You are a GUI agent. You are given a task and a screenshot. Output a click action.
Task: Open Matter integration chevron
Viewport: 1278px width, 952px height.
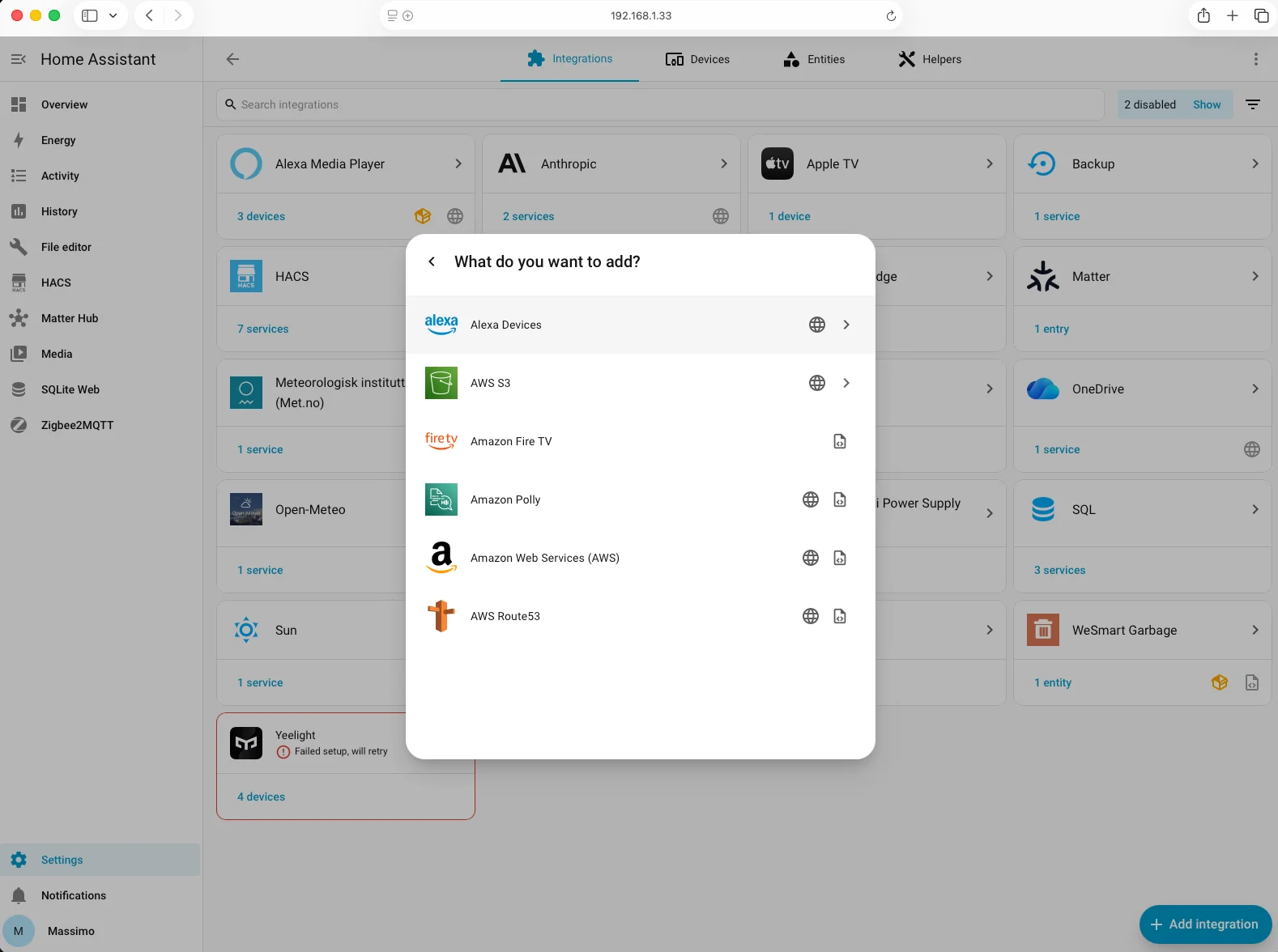click(1255, 276)
